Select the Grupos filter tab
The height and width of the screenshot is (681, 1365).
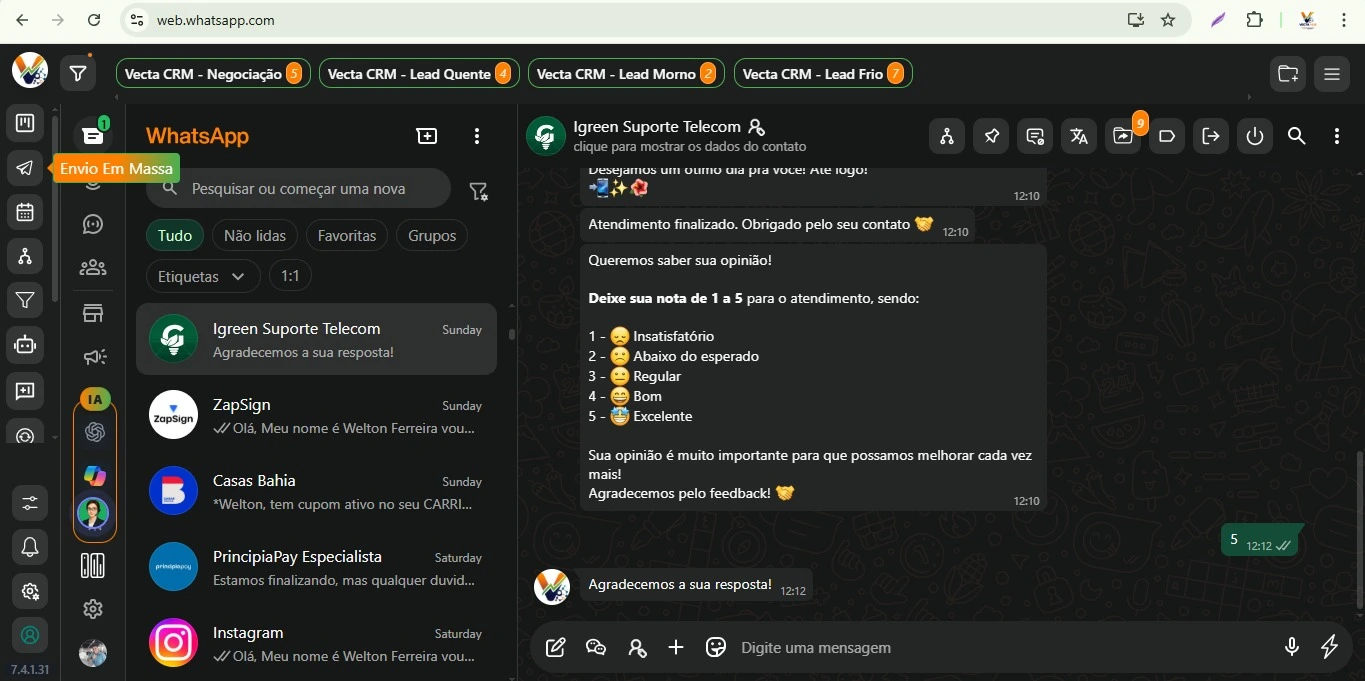(x=432, y=236)
